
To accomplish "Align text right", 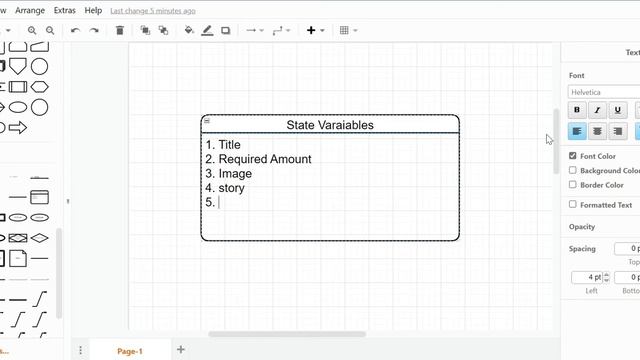I will [x=618, y=131].
